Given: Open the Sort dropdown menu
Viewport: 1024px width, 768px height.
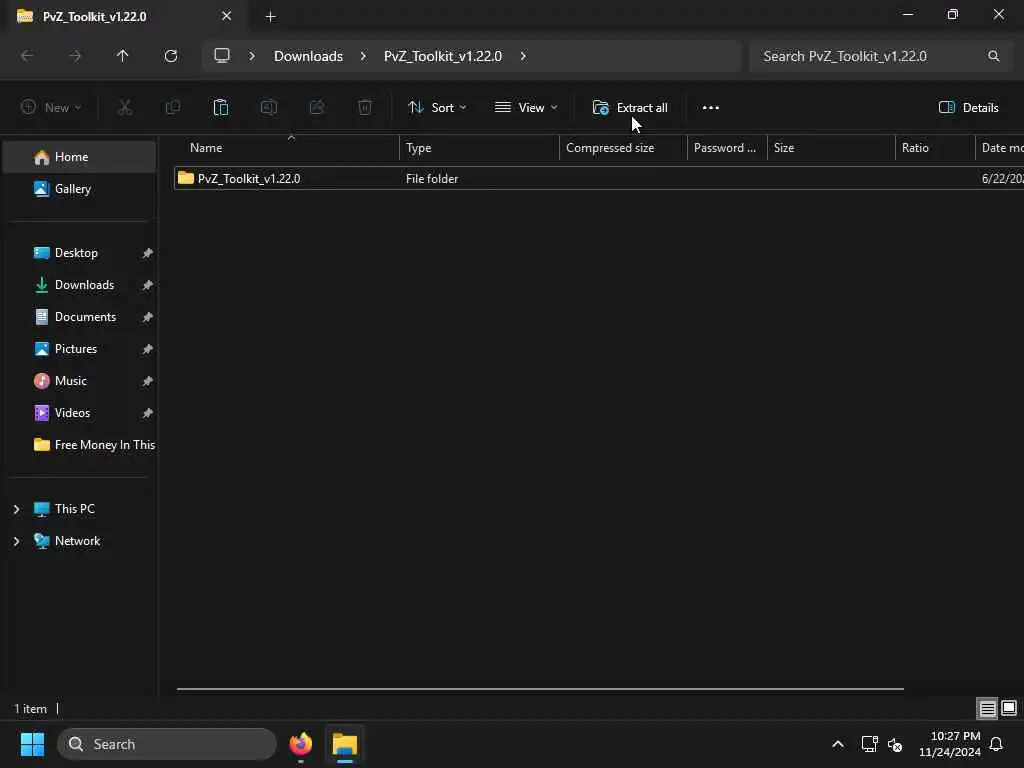Looking at the screenshot, I should click(437, 108).
